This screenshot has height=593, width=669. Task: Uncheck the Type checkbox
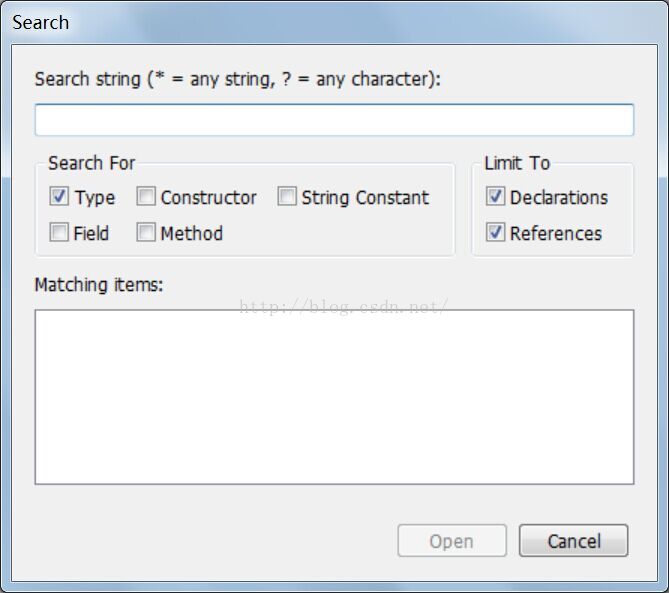[59, 197]
